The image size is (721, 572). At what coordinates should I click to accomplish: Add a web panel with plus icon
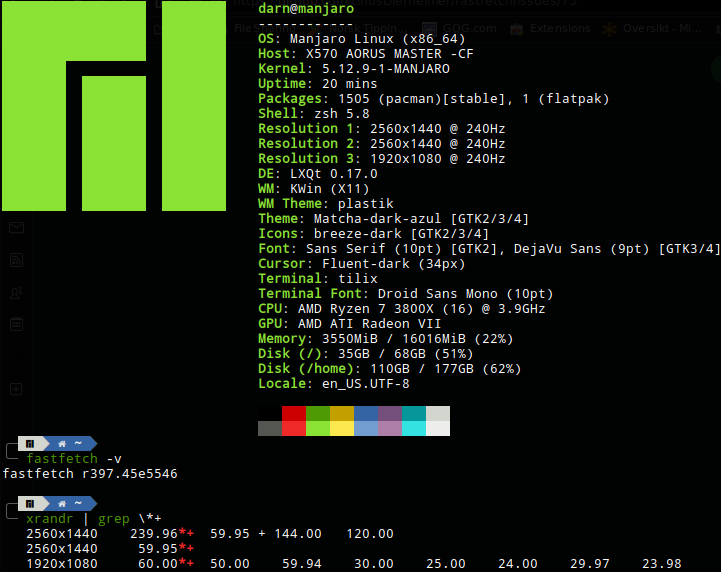click(x=17, y=389)
